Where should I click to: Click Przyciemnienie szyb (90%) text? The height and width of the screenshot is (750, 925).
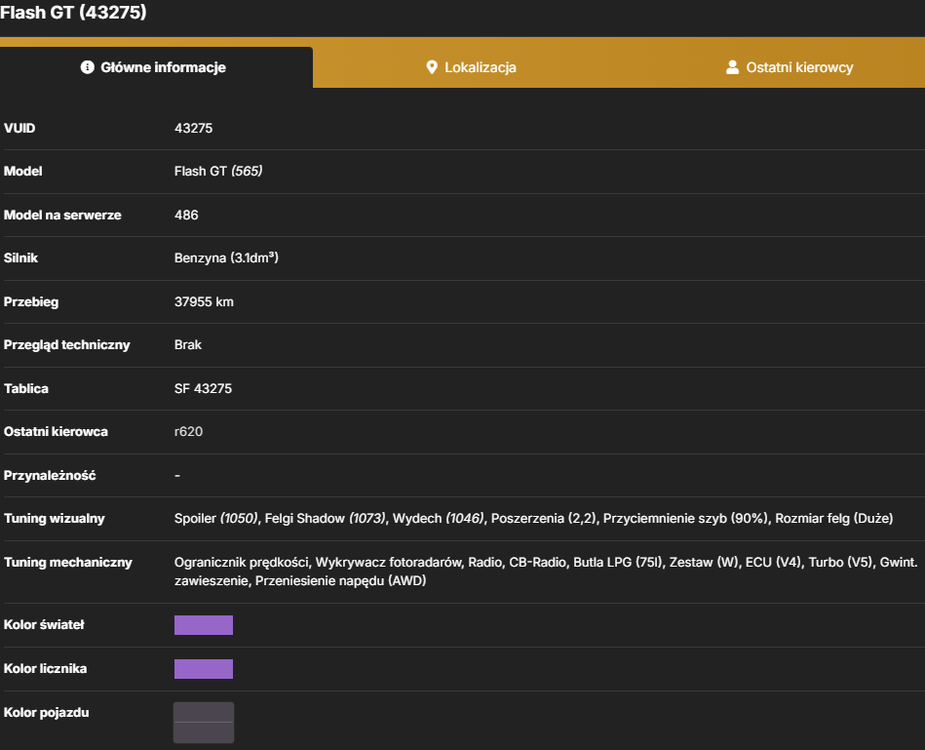(685, 518)
